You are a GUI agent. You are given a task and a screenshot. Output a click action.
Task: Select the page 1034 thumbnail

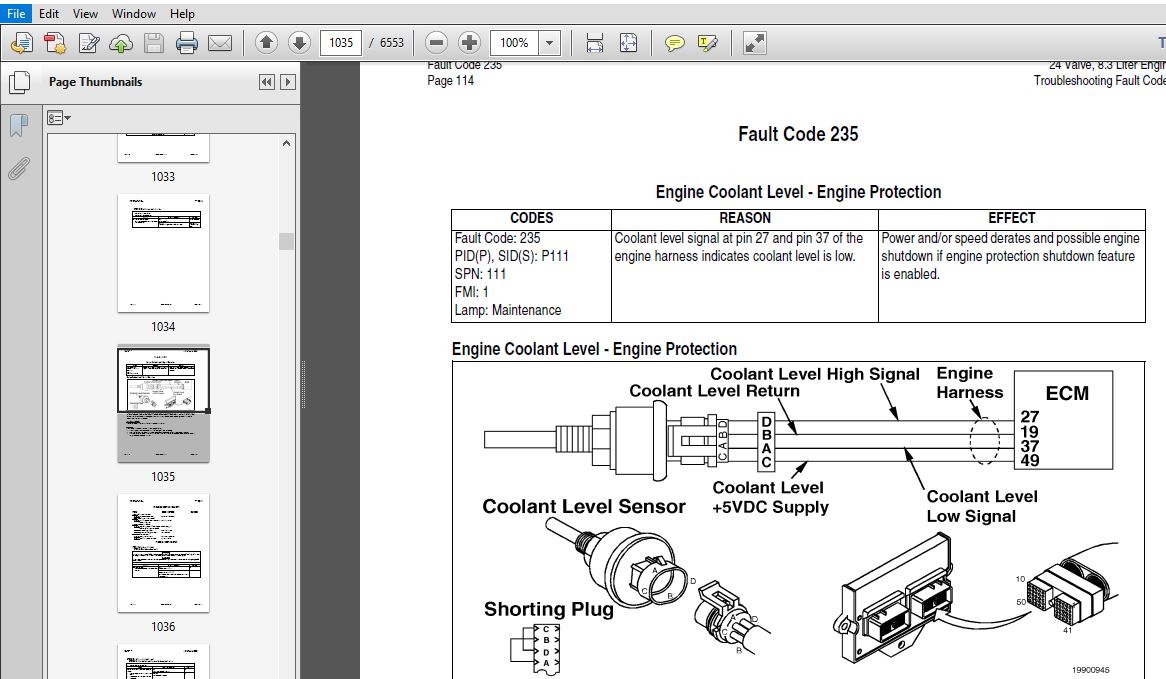point(164,254)
